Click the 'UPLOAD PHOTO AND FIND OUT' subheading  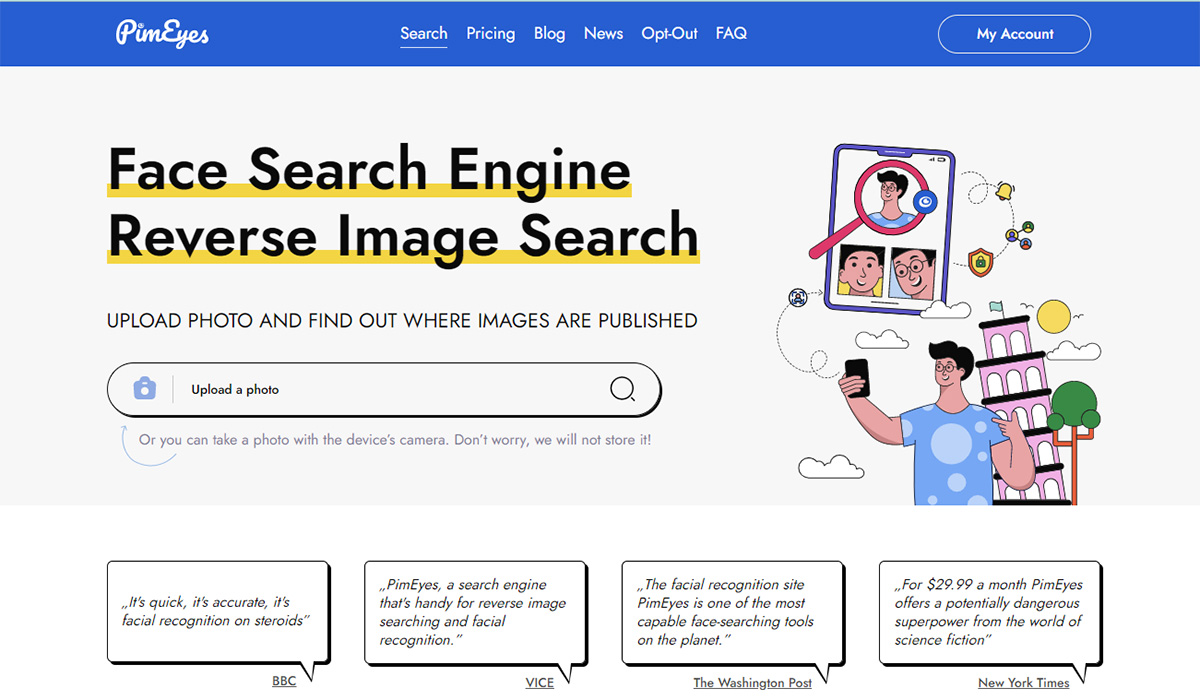click(x=402, y=321)
